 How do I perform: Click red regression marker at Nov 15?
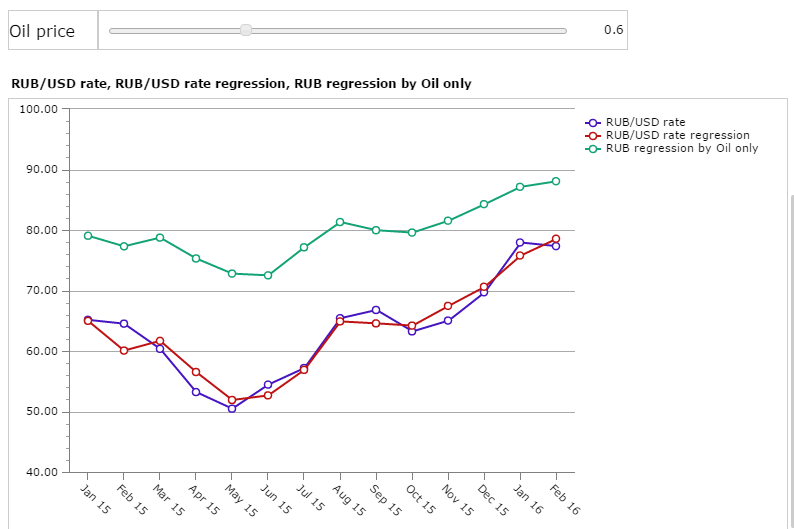[x=448, y=306]
